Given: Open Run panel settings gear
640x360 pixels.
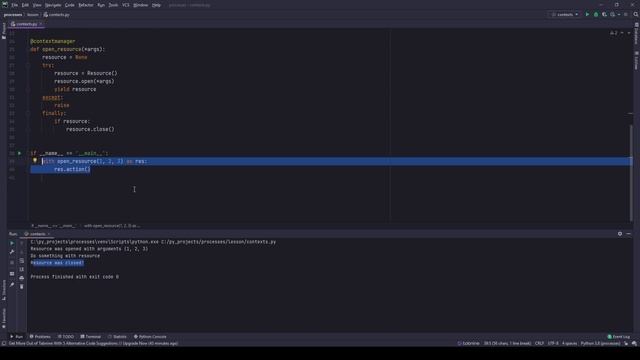Looking at the screenshot, I should coord(620,234).
